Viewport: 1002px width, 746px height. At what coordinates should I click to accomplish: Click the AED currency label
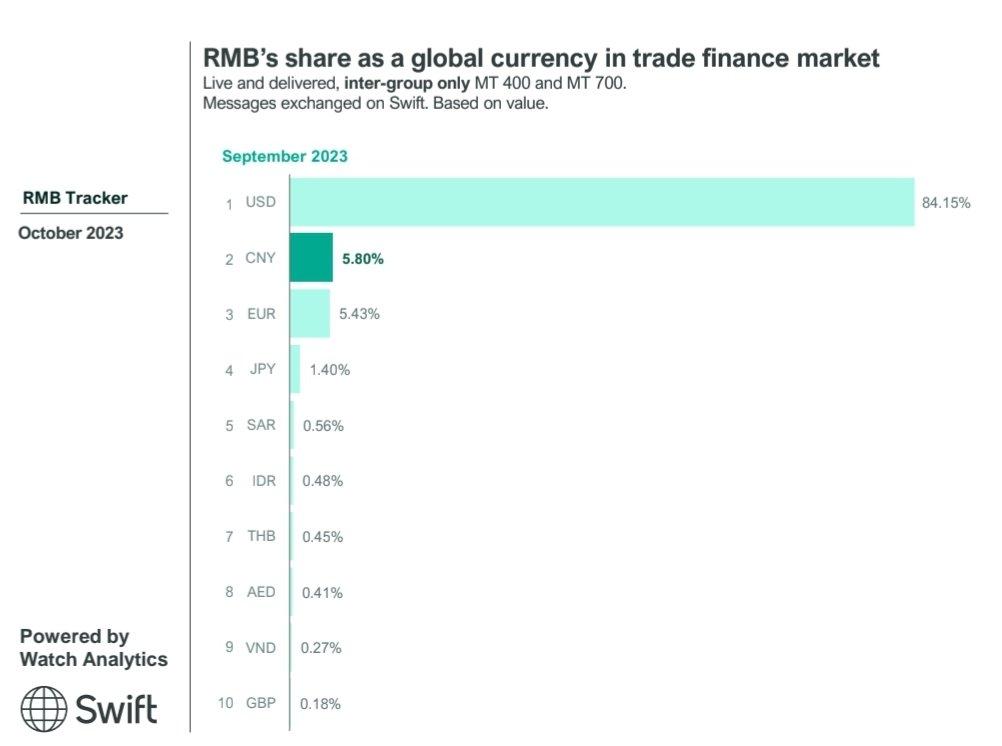pos(260,592)
